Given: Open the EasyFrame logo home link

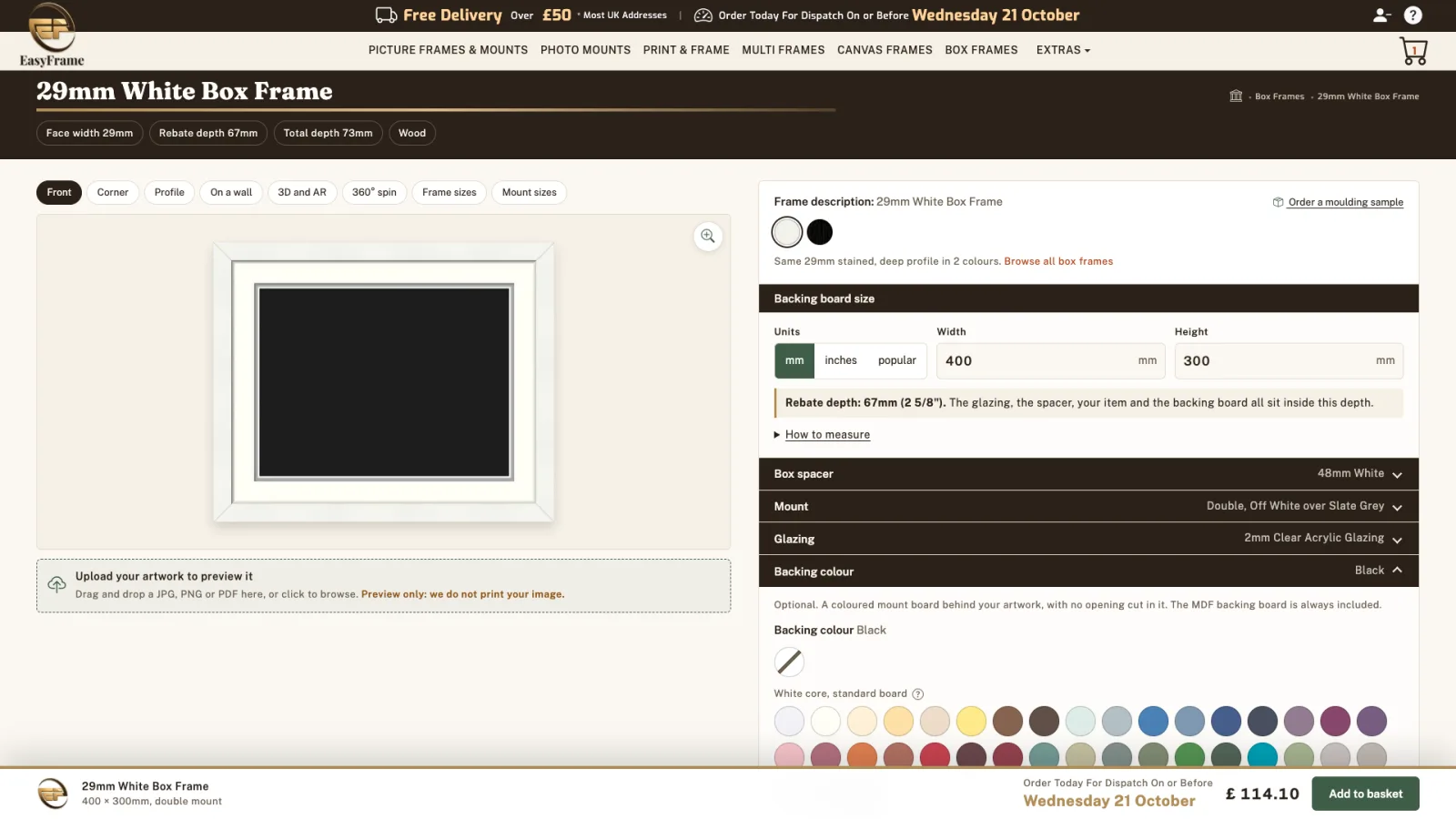Looking at the screenshot, I should tap(52, 35).
